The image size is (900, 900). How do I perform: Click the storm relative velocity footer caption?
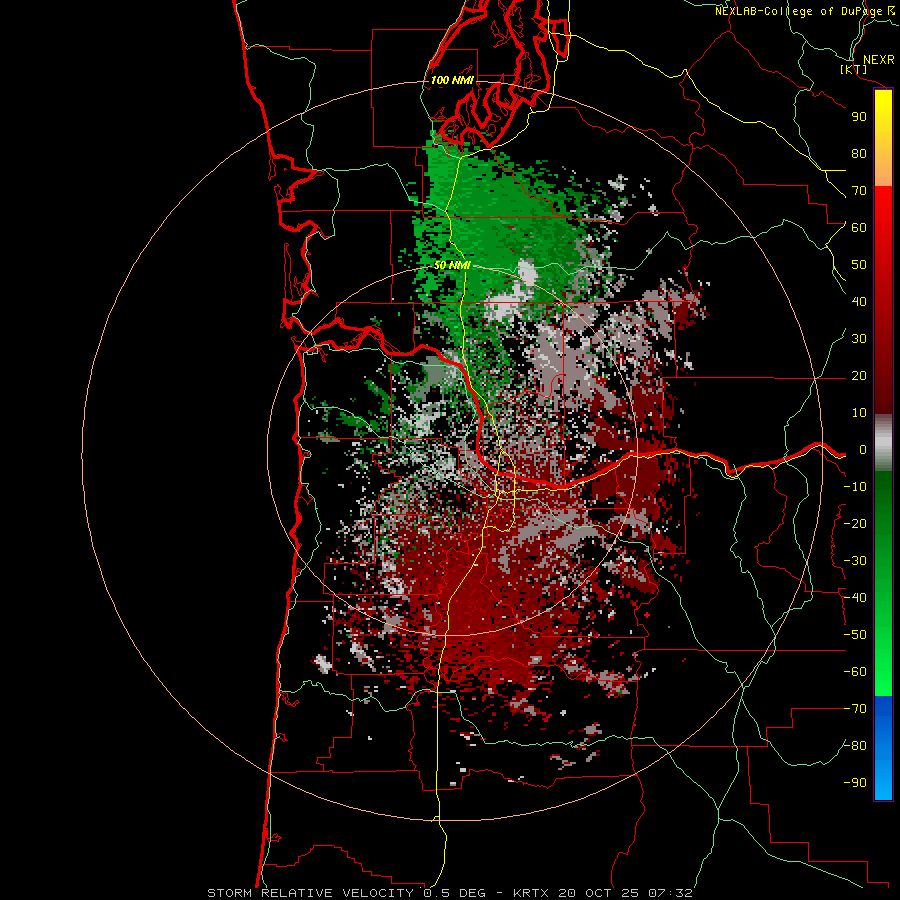(450, 893)
